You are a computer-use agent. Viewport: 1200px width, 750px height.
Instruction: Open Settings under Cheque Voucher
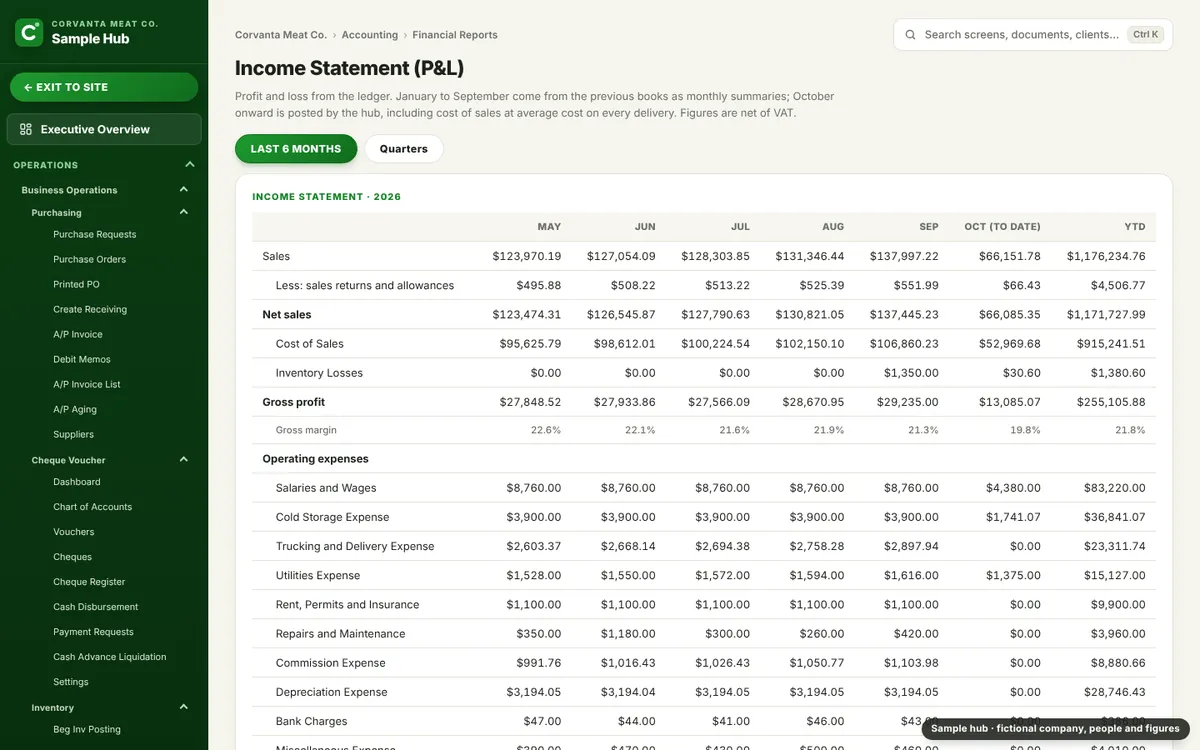pyautogui.click(x=71, y=681)
